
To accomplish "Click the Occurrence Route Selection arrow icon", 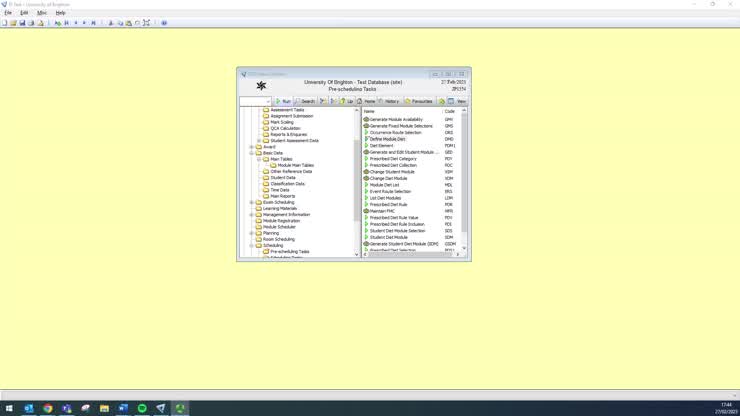I will (366, 133).
